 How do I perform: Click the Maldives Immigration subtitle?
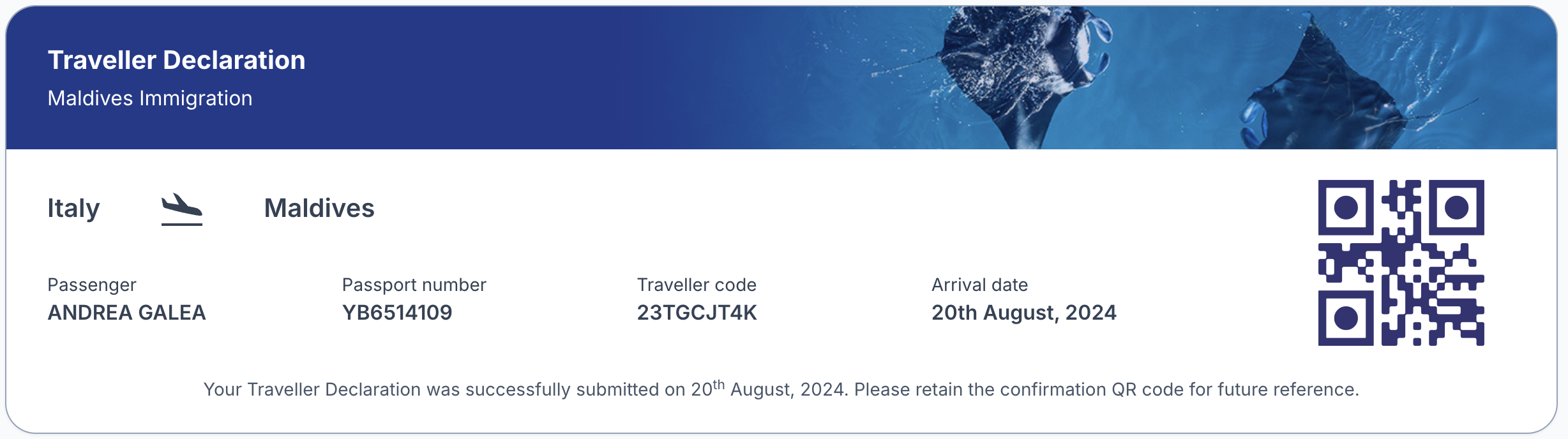tap(150, 98)
